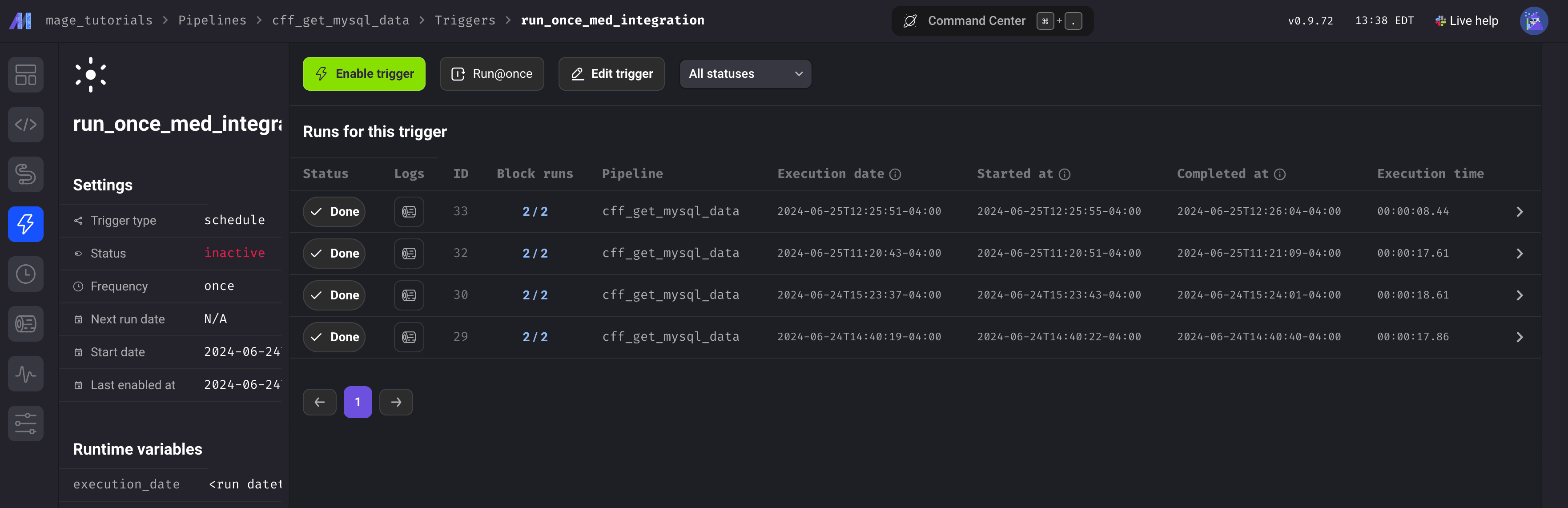View logs for run ID 33
Viewport: 1568px width, 508px height.
coord(409,212)
